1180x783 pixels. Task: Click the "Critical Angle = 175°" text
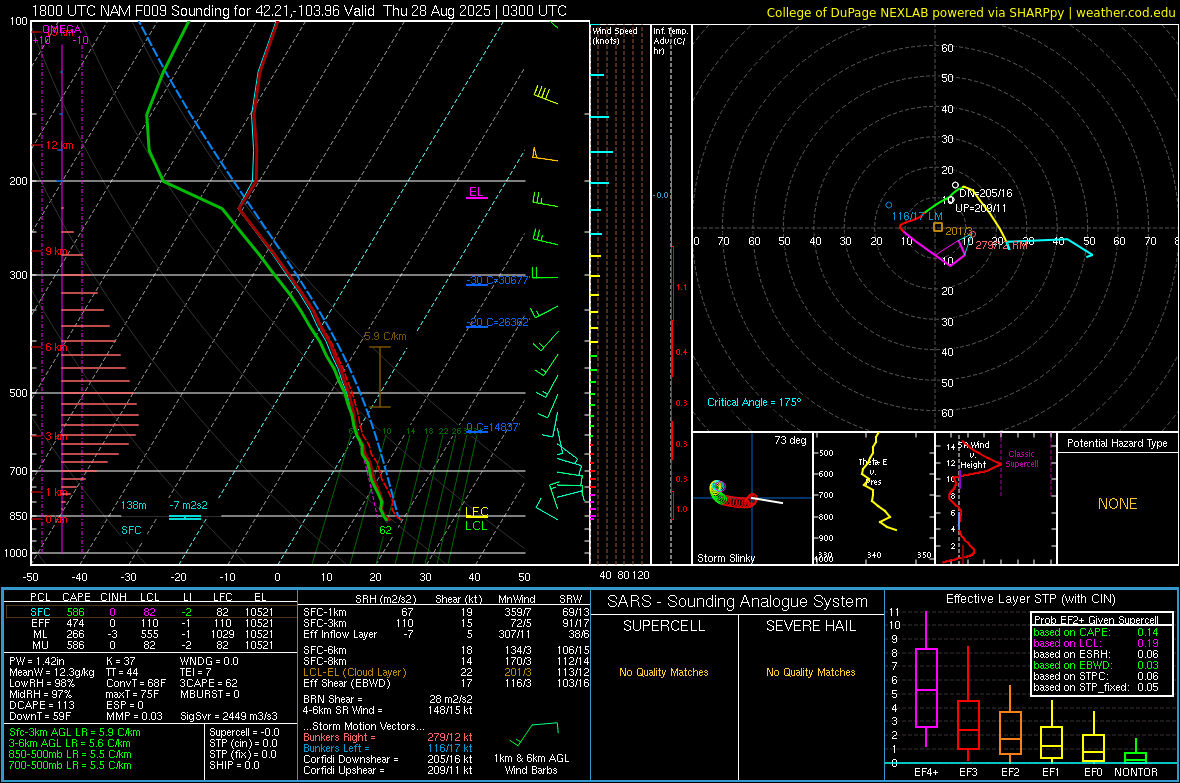754,402
